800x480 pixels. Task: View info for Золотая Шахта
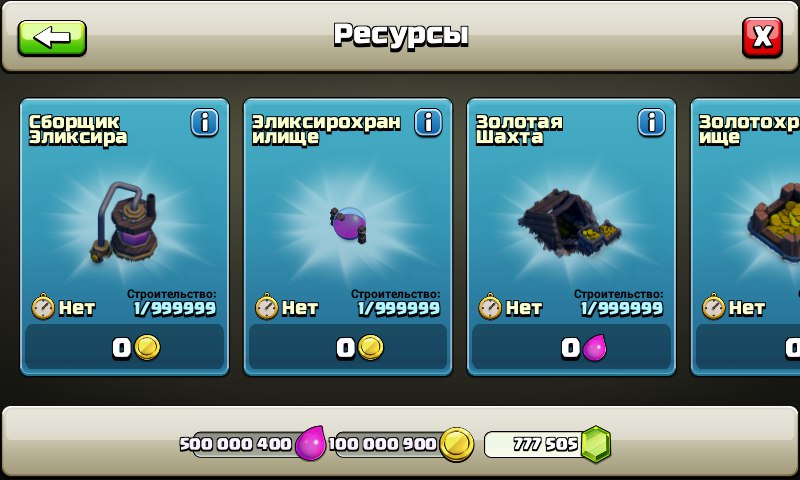click(652, 122)
